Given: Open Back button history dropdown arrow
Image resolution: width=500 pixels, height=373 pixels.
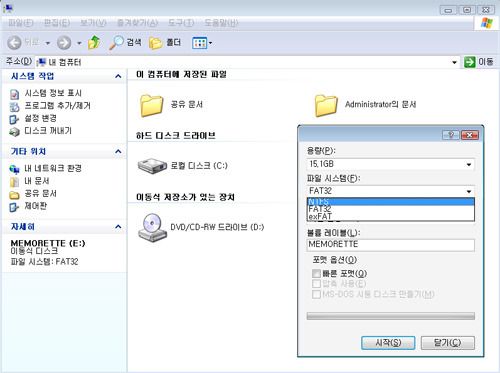Looking at the screenshot, I should (x=47, y=43).
